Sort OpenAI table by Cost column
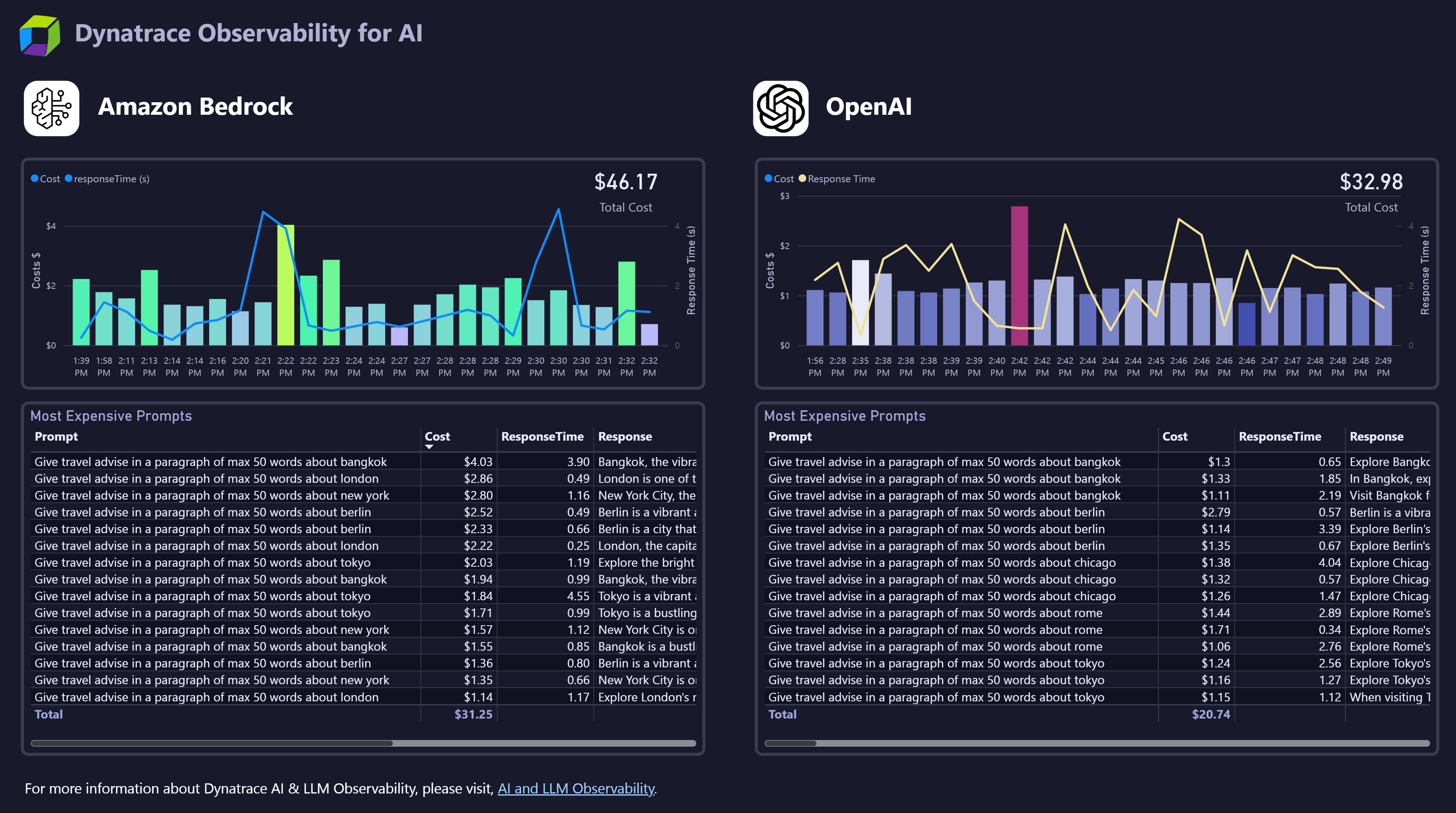The image size is (1456, 813). point(1176,436)
